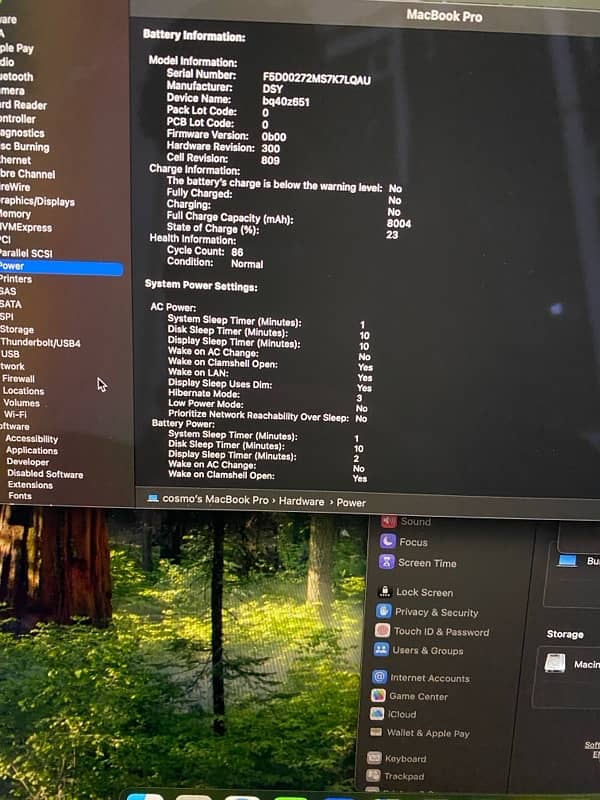Click the Macintosh HD storage drive icon
This screenshot has width=600, height=800.
[553, 663]
